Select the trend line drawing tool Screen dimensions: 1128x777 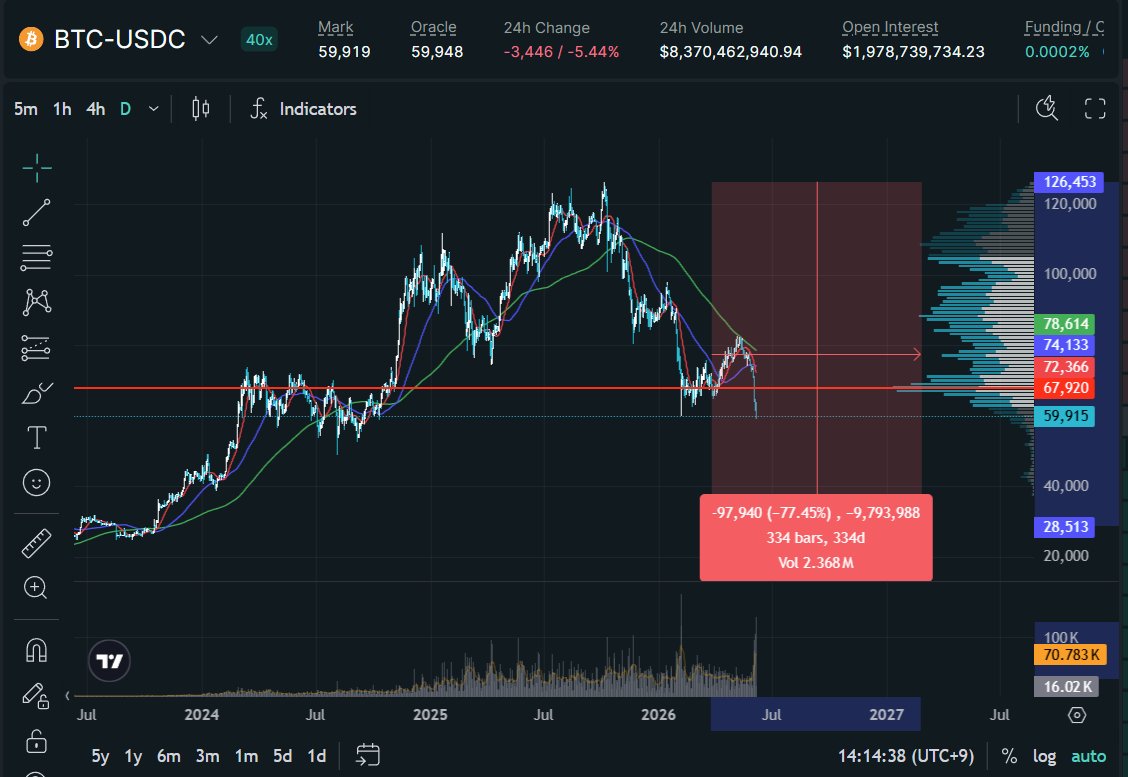pos(37,213)
